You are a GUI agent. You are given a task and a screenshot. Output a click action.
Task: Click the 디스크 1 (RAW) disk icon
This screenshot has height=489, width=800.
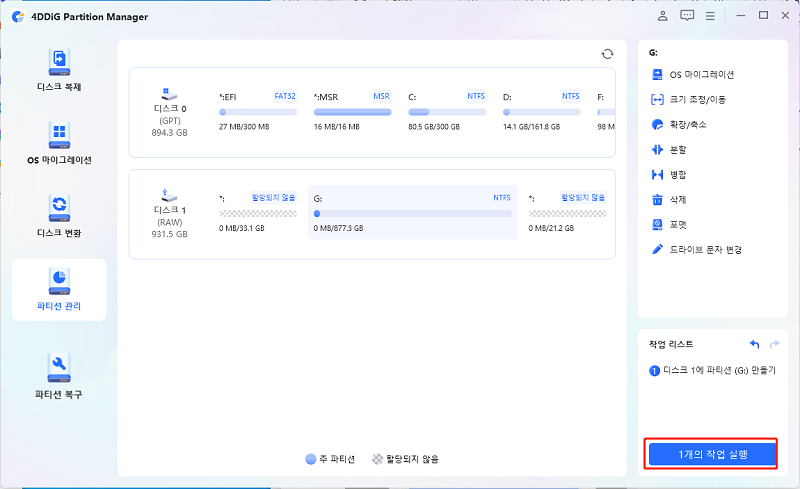click(x=169, y=196)
